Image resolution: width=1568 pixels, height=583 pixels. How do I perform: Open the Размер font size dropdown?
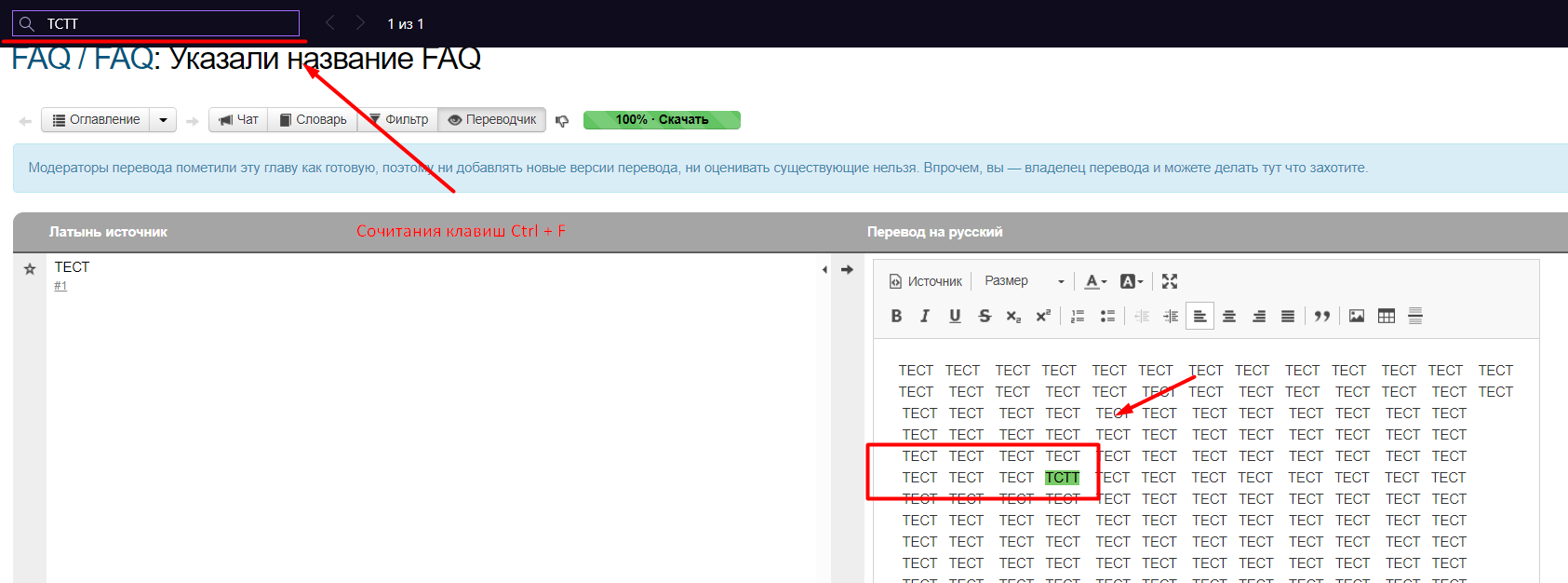(x=1024, y=281)
